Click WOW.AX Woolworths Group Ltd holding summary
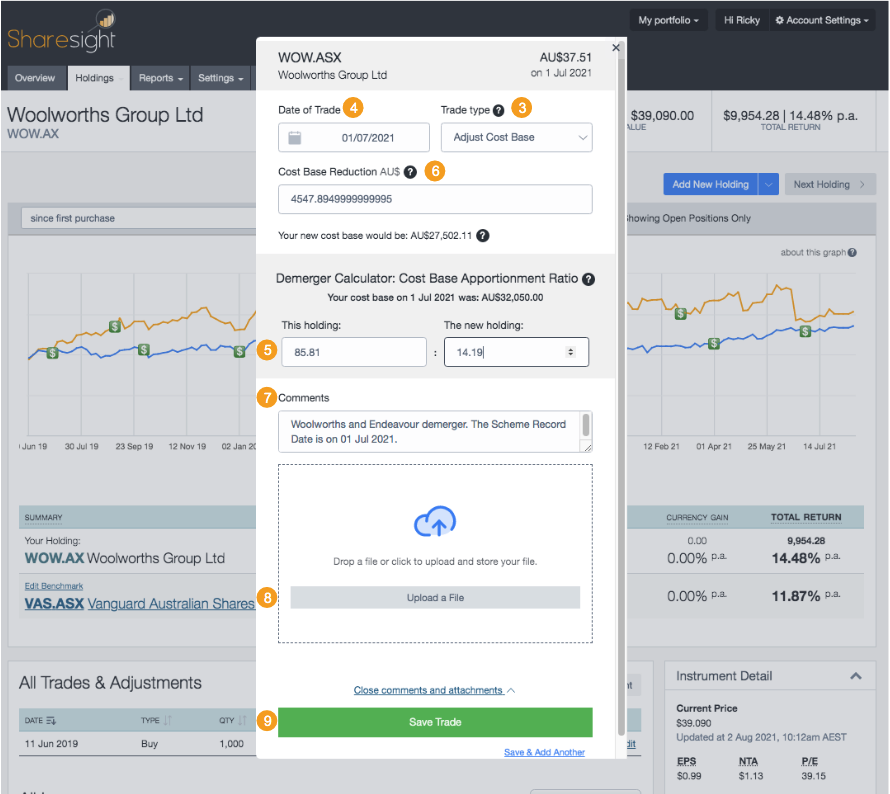The width and height of the screenshot is (890, 794). point(124,558)
